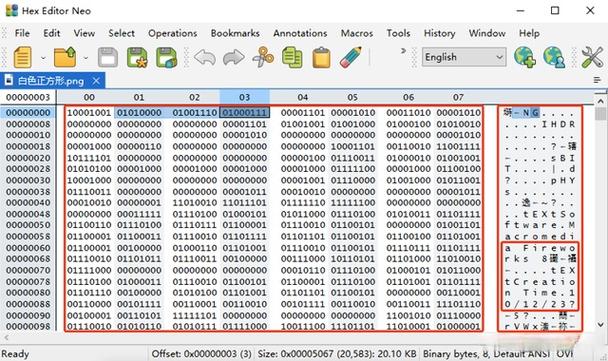Click offset label 00000048

28,214
